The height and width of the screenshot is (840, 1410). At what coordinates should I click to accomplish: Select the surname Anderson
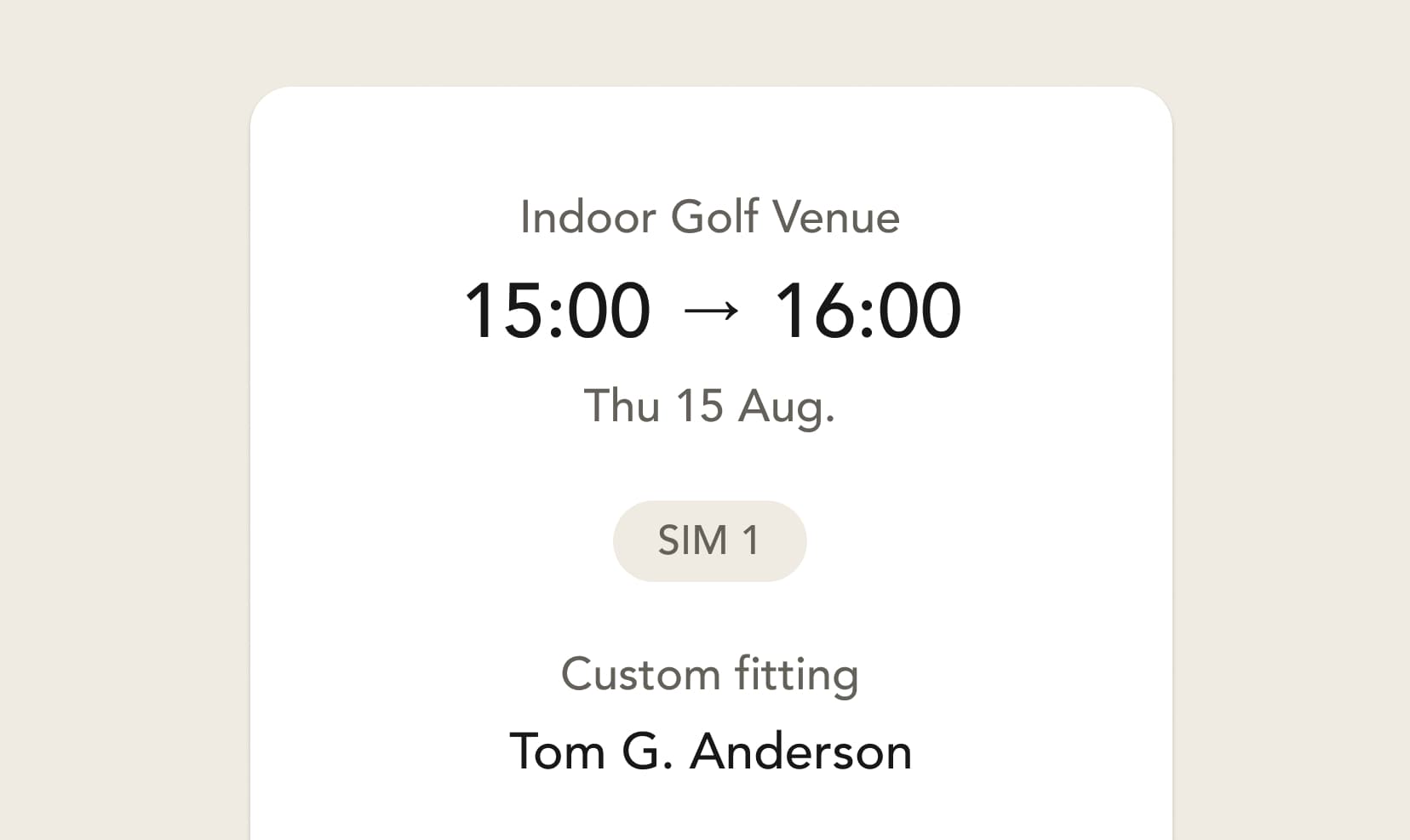(x=800, y=751)
